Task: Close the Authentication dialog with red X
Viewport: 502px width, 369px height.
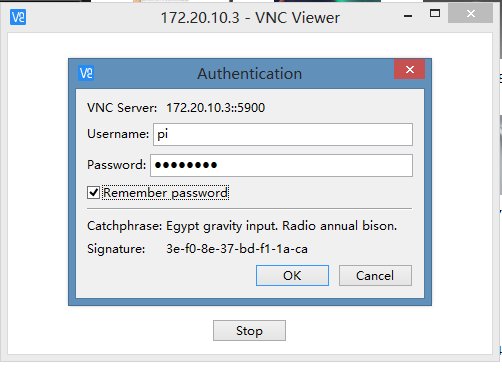Action: tap(409, 69)
